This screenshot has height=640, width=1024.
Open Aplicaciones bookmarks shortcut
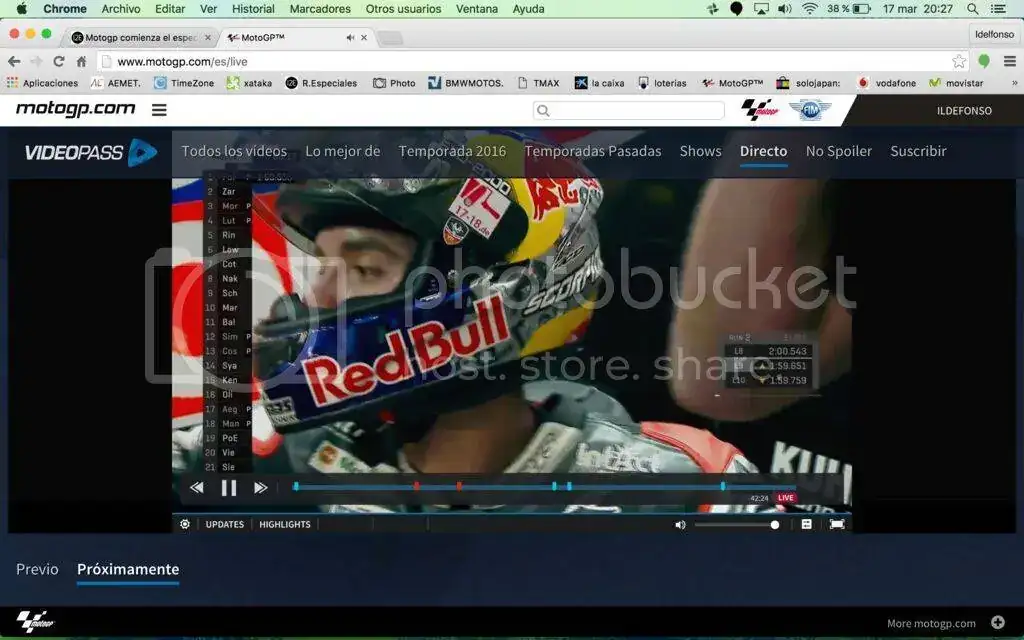43,83
